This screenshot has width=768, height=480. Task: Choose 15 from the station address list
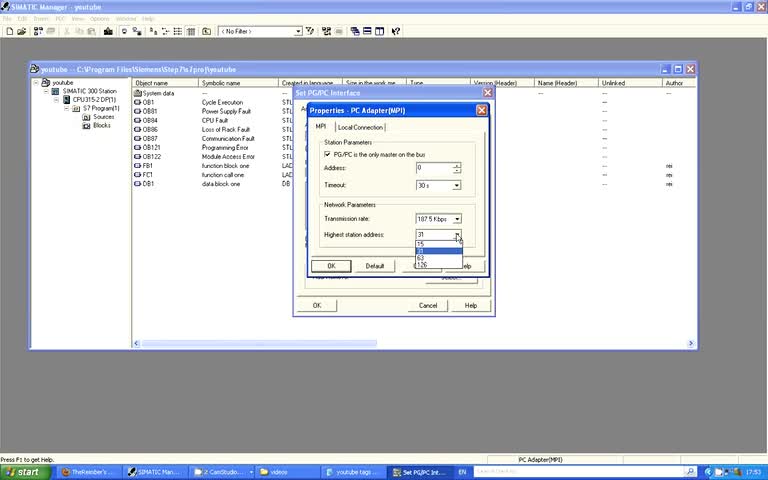pyautogui.click(x=439, y=244)
